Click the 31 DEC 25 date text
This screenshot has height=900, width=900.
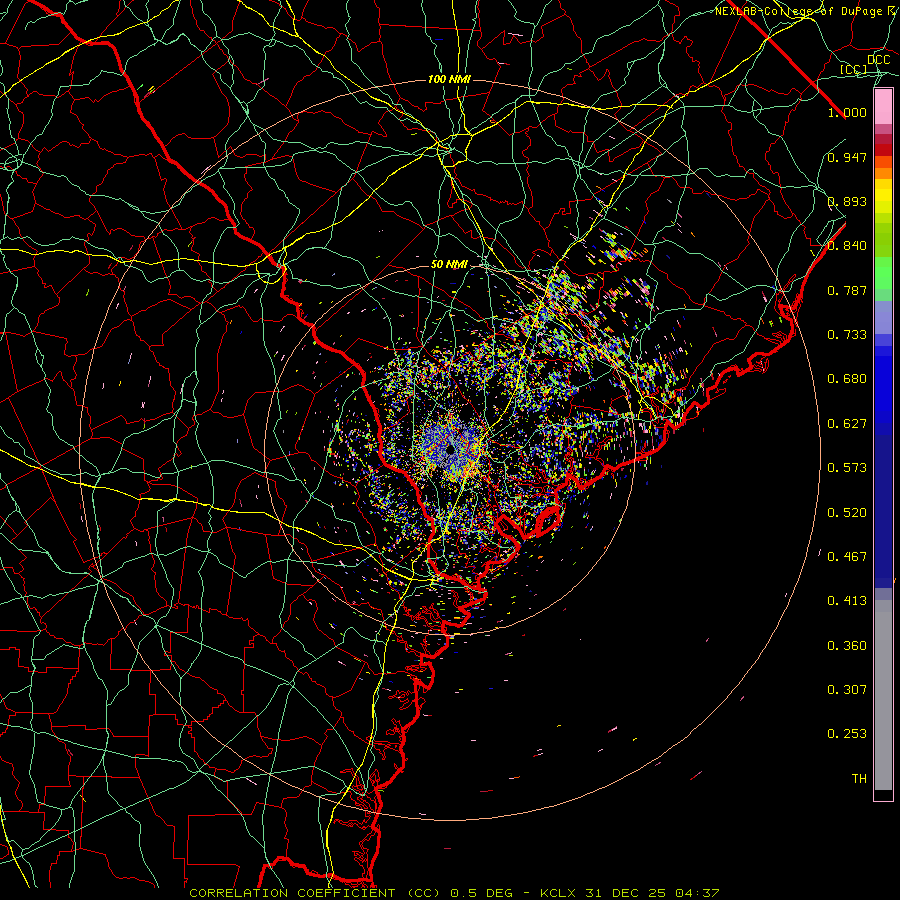tap(627, 893)
